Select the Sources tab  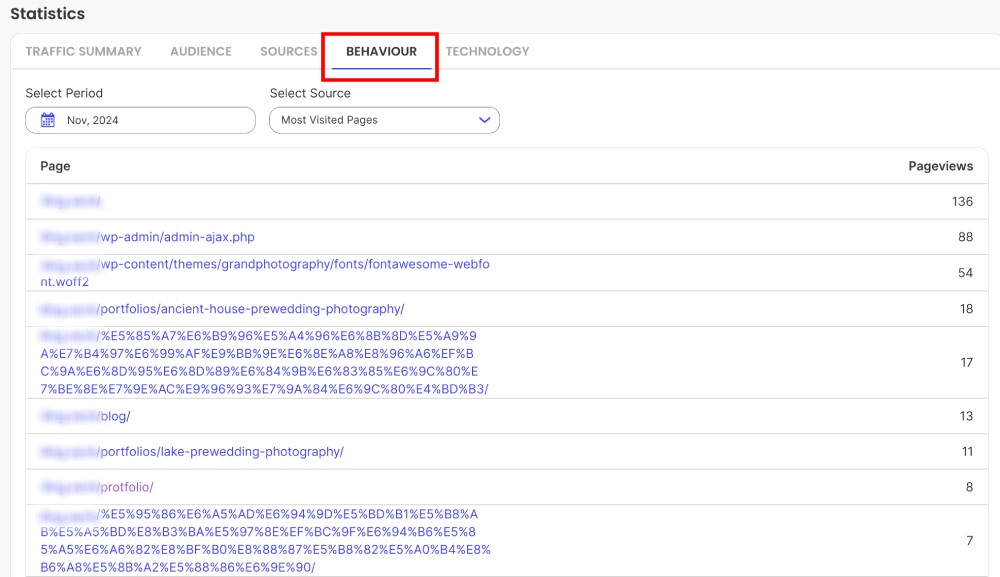point(288,51)
